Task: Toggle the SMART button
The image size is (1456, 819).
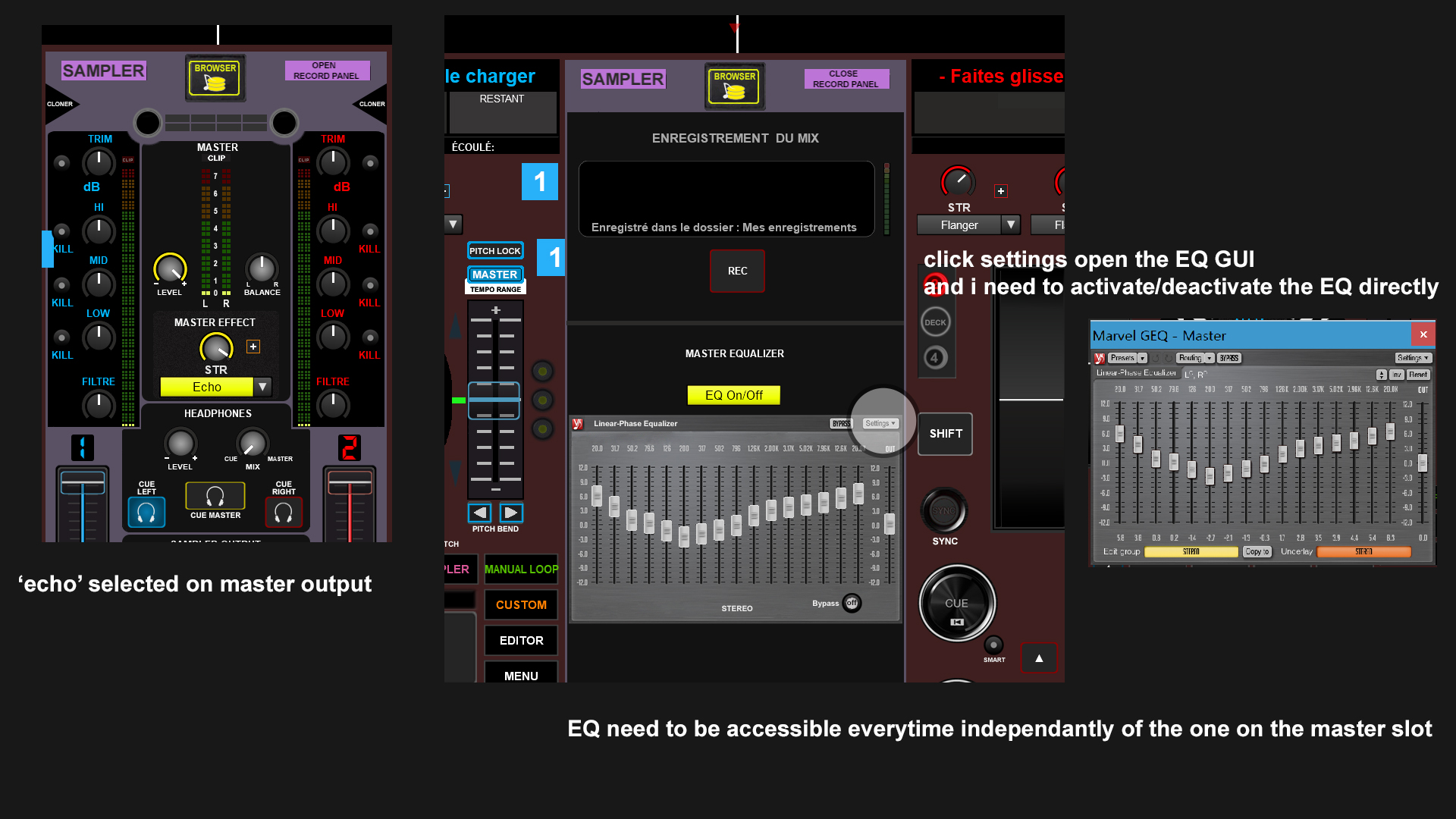Action: [x=993, y=645]
